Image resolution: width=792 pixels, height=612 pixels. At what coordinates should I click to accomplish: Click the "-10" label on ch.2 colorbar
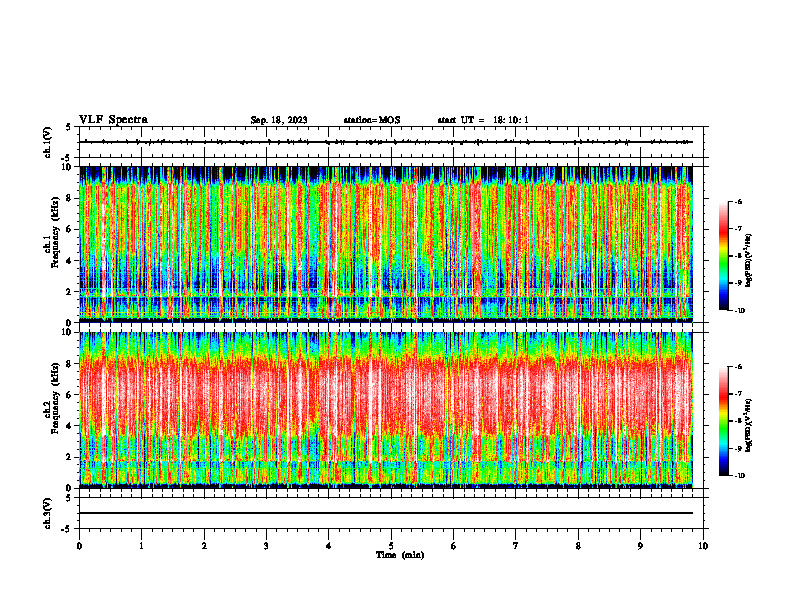[x=739, y=476]
